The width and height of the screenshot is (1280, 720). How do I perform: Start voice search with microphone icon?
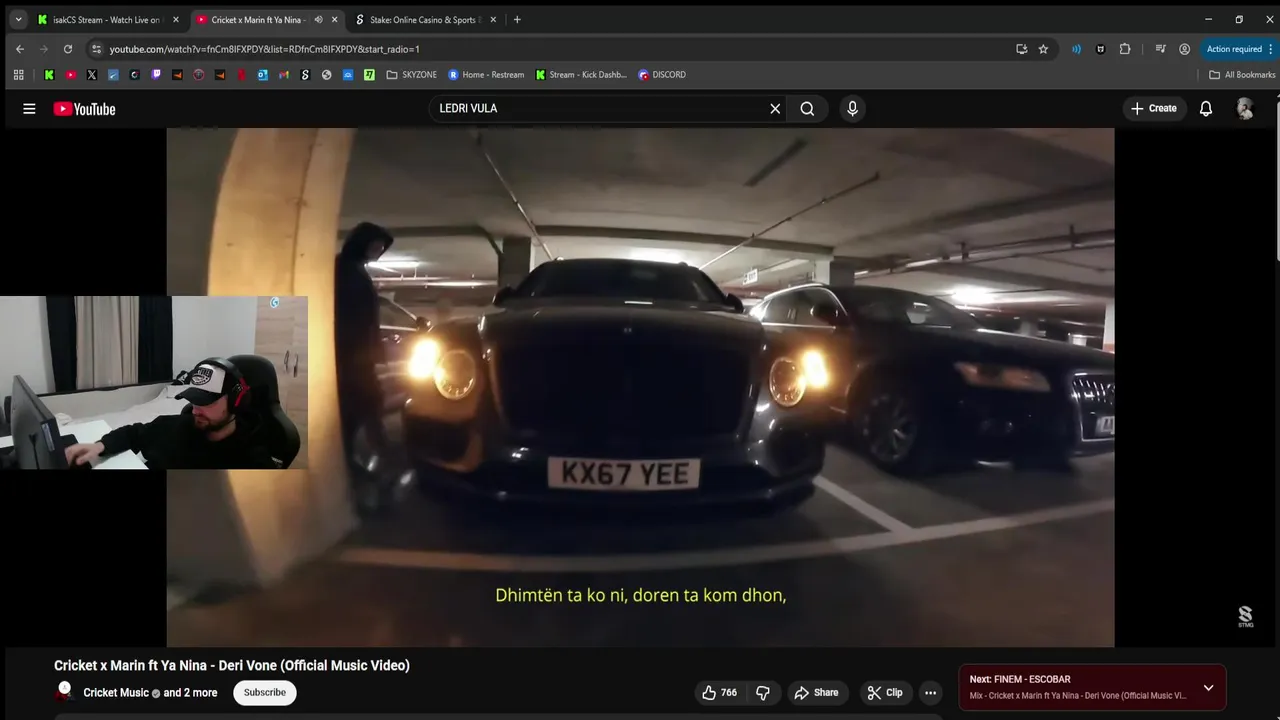coord(852,109)
